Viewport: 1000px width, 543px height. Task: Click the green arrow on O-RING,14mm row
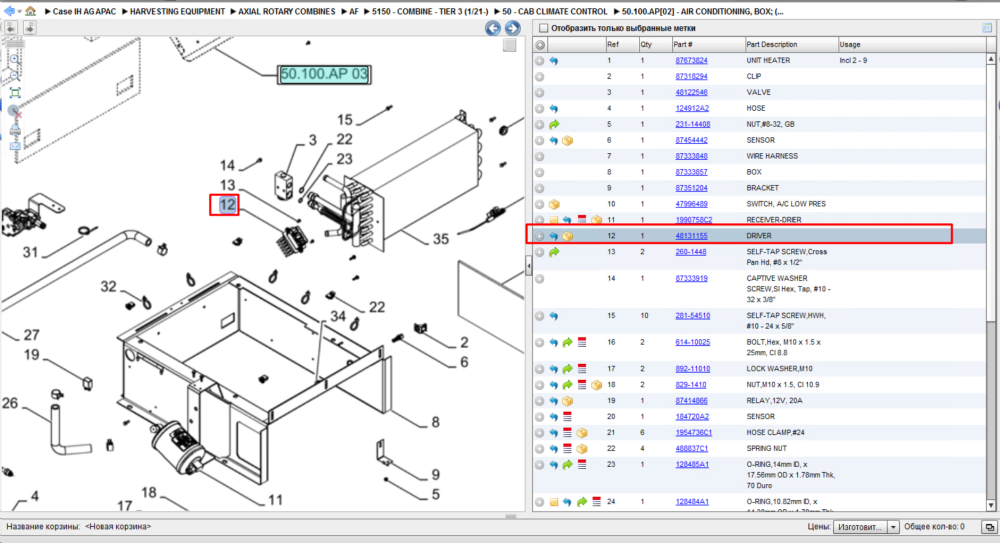pyautogui.click(x=568, y=465)
